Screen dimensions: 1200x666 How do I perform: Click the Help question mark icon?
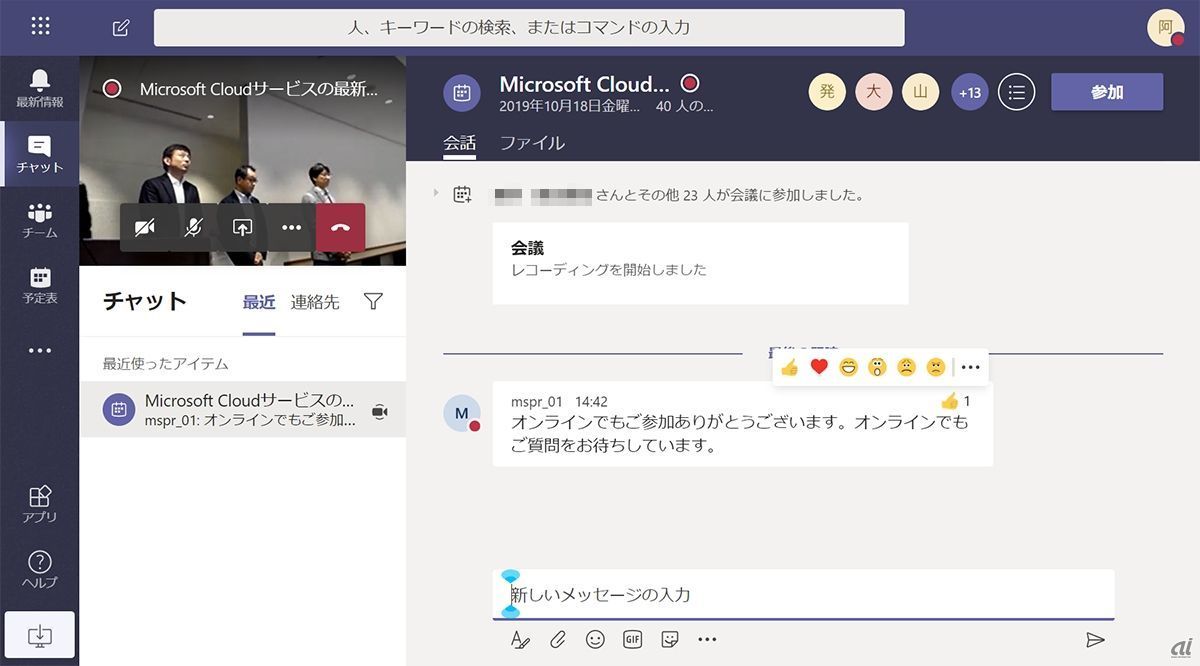pyautogui.click(x=39, y=568)
